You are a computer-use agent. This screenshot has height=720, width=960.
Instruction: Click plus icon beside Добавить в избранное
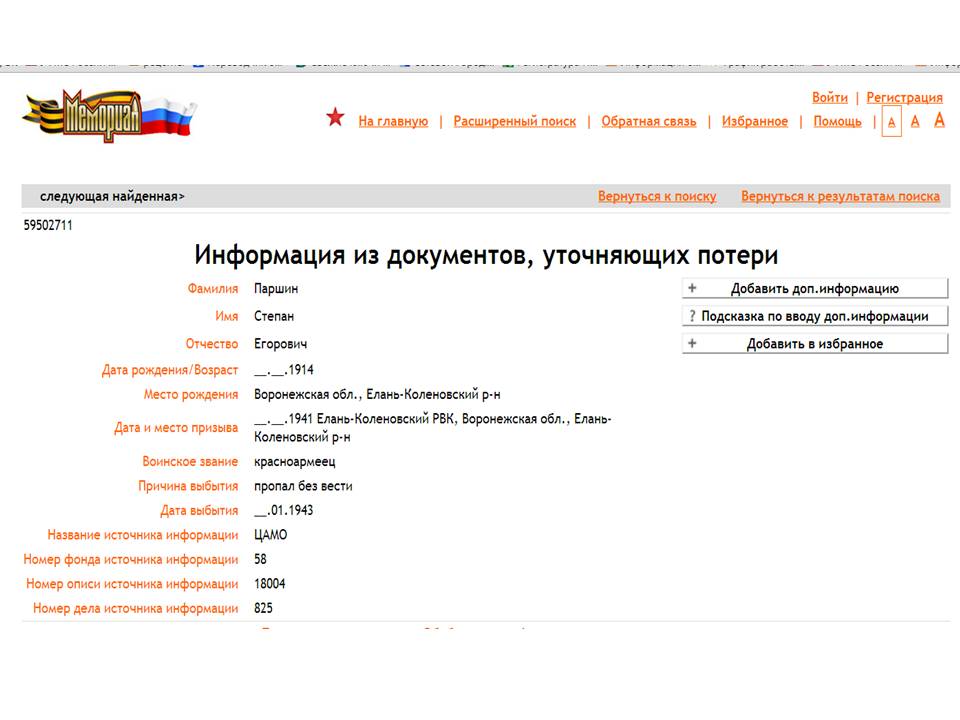click(x=691, y=344)
